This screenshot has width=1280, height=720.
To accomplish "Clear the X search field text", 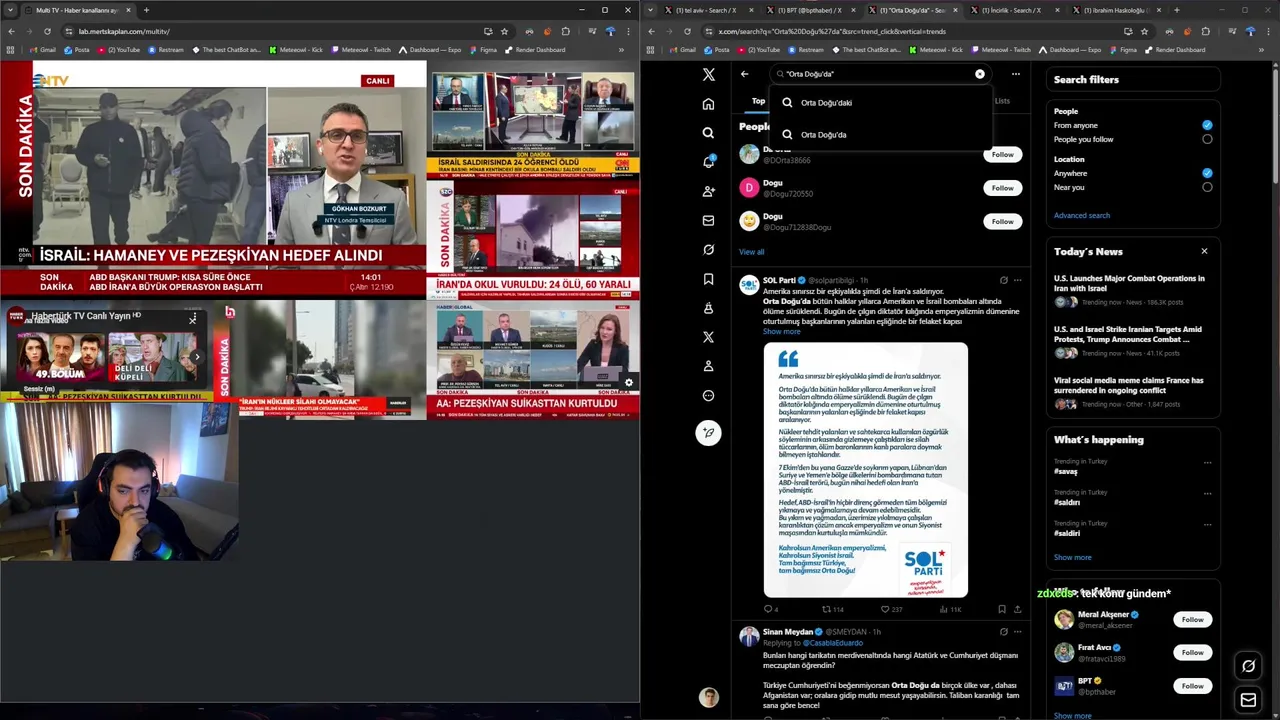I will point(980,74).
